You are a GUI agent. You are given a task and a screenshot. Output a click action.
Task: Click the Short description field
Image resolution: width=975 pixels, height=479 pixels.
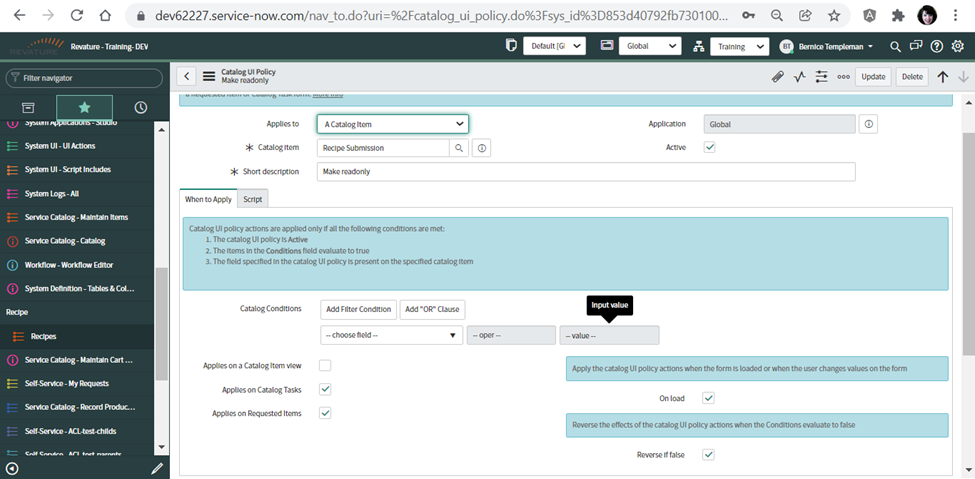[x=586, y=172]
